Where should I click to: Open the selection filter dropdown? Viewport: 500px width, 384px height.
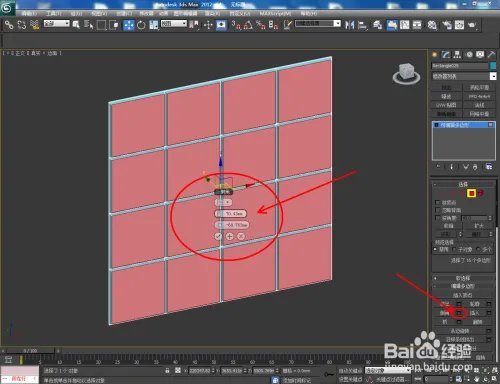coord(57,23)
